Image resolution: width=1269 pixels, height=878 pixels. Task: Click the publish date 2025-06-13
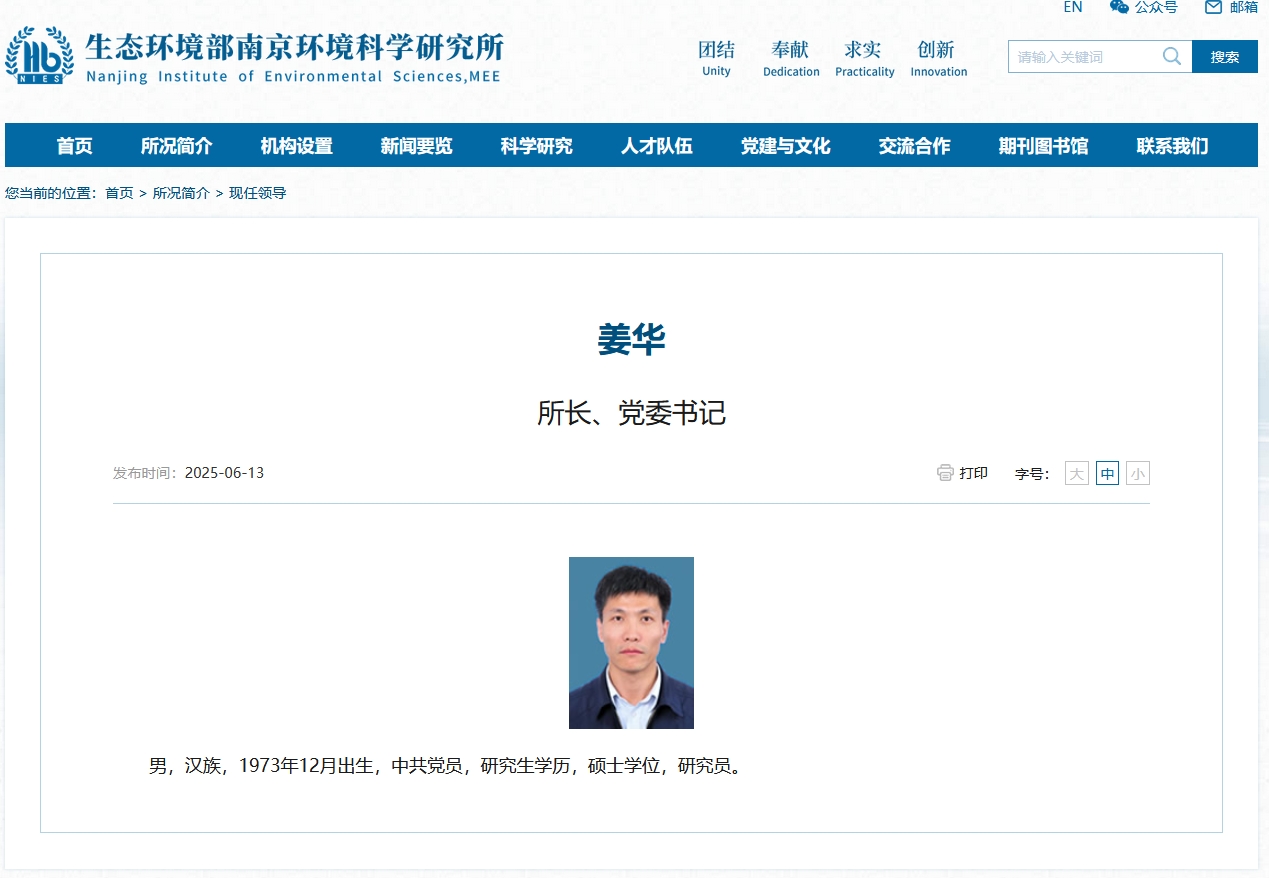pyautogui.click(x=224, y=473)
